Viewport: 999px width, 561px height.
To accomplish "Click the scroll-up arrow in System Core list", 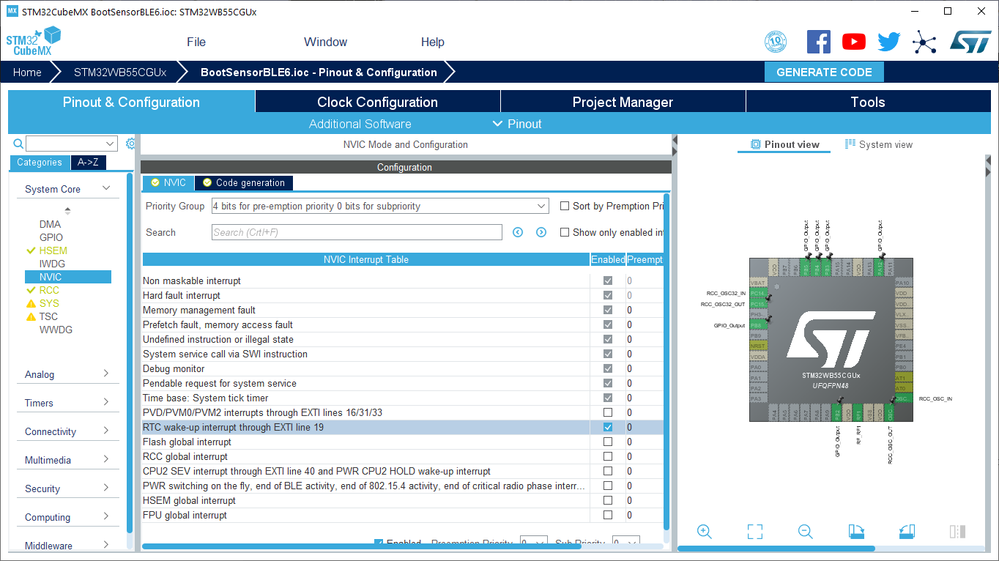I will (68, 210).
